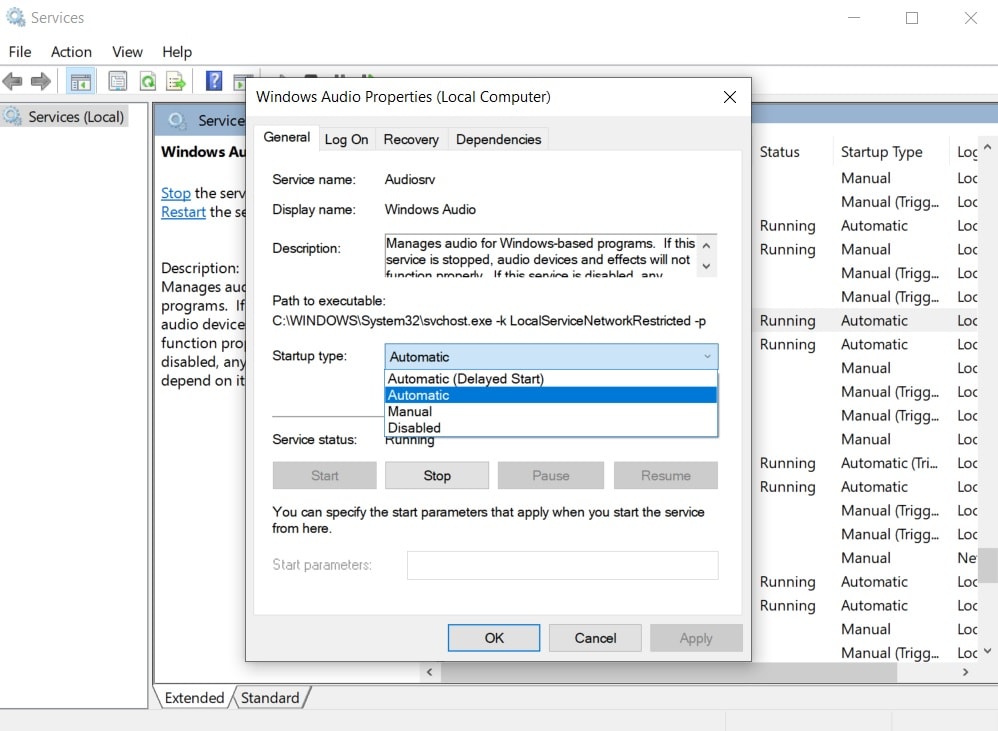Click the services list scroll up arrow
The image size is (998, 731).
click(987, 147)
